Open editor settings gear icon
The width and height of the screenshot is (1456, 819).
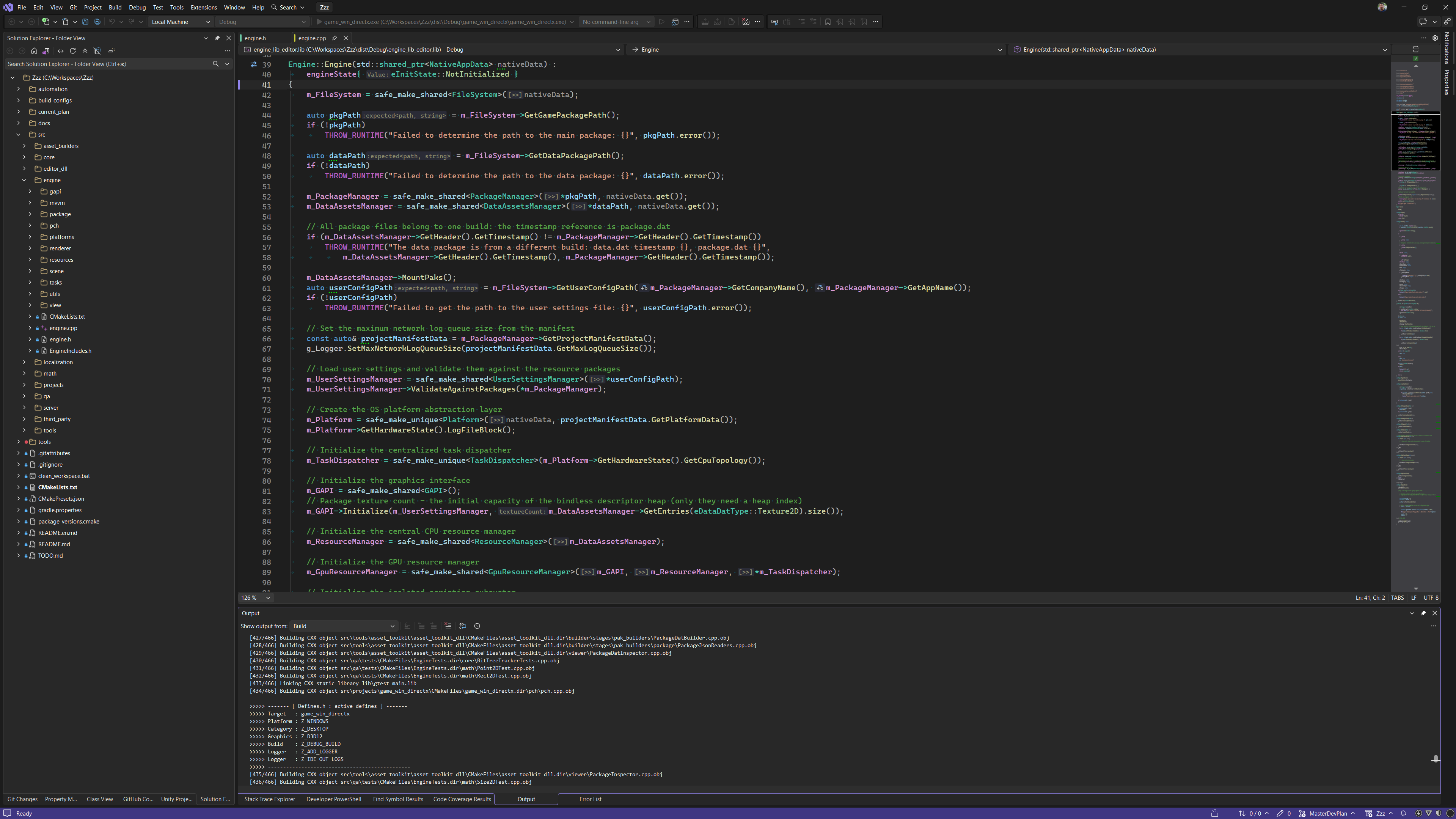pos(1435,38)
